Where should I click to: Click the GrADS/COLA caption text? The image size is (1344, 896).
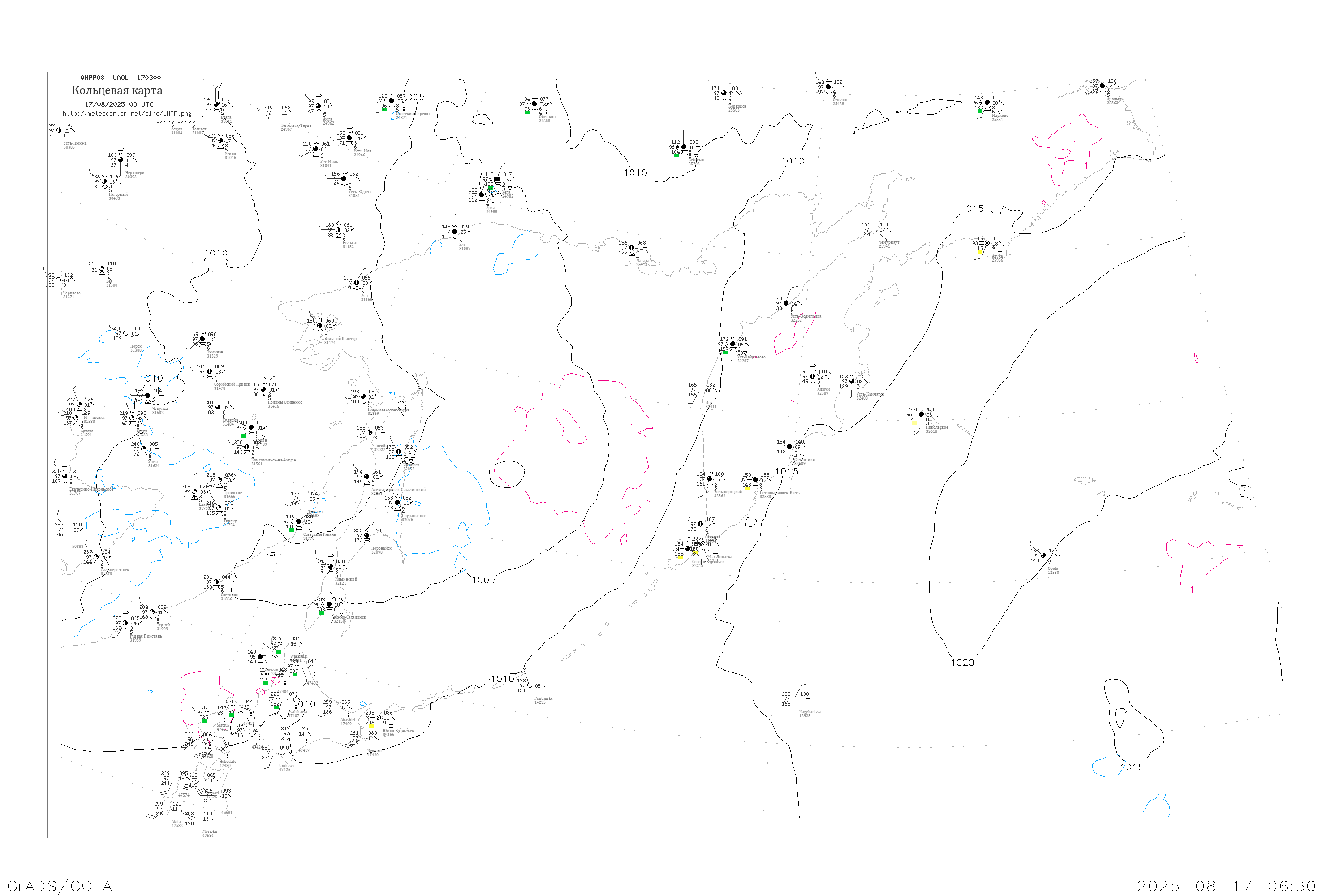[x=60, y=886]
